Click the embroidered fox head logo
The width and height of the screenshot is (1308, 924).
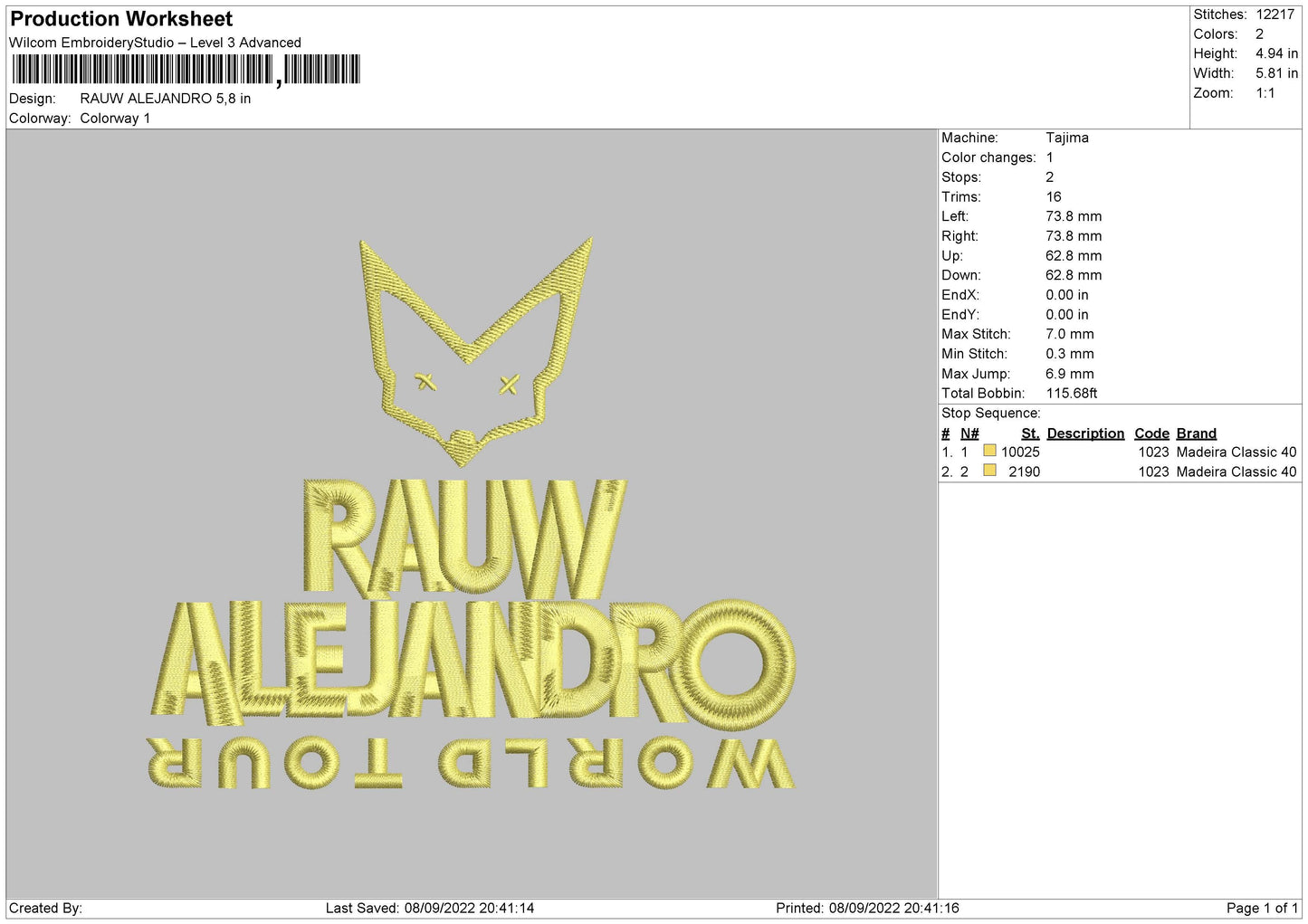(x=477, y=351)
